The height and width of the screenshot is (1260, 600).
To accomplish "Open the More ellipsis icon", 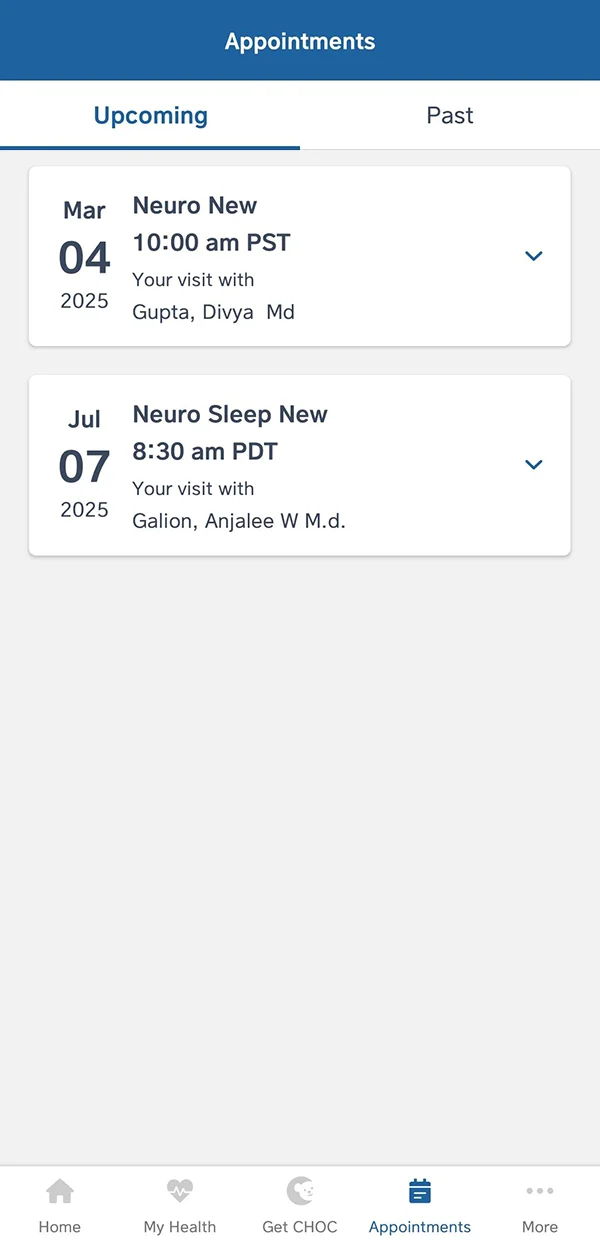I will pos(540,1191).
